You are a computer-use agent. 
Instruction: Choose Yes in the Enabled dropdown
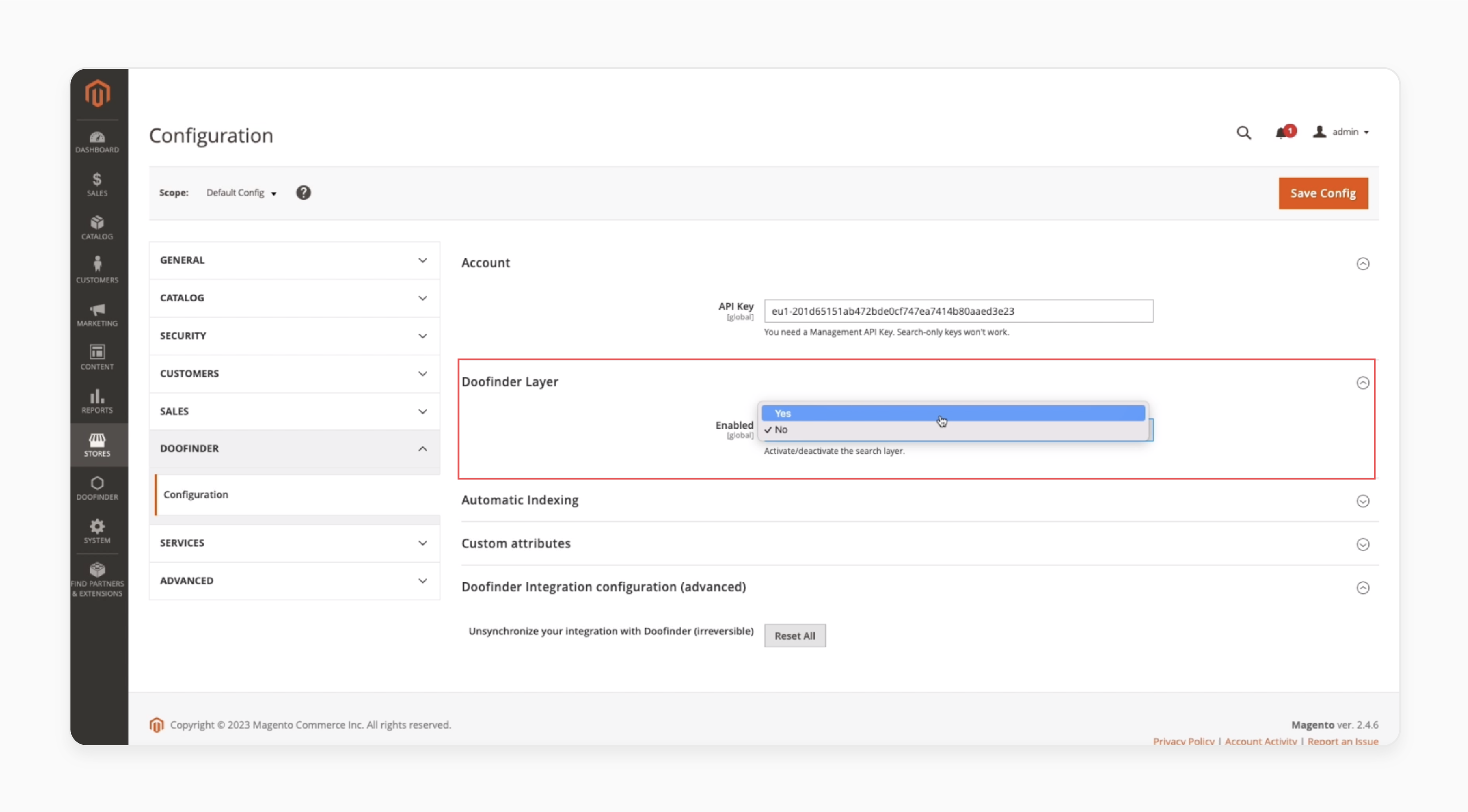pyautogui.click(x=953, y=413)
